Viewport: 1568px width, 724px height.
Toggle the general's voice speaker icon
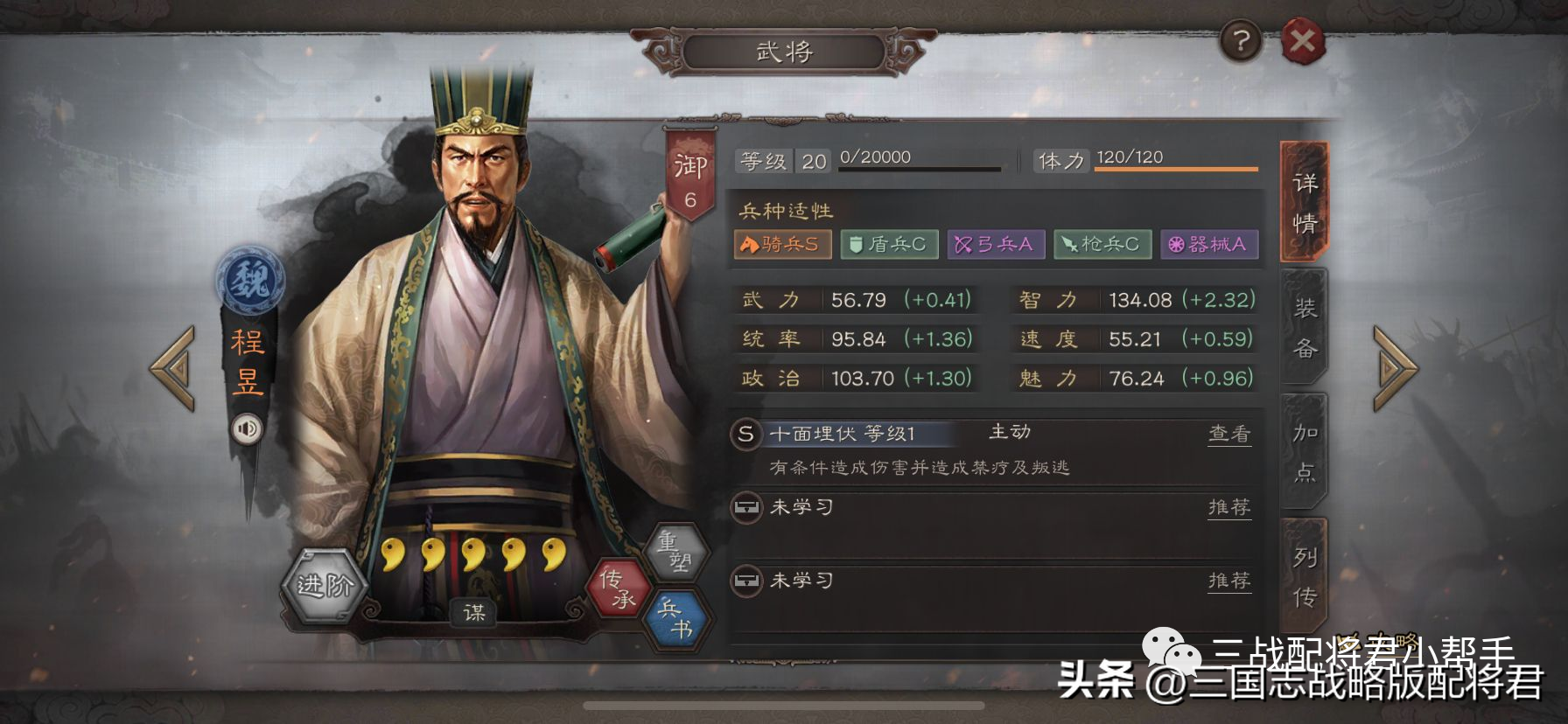tap(248, 429)
